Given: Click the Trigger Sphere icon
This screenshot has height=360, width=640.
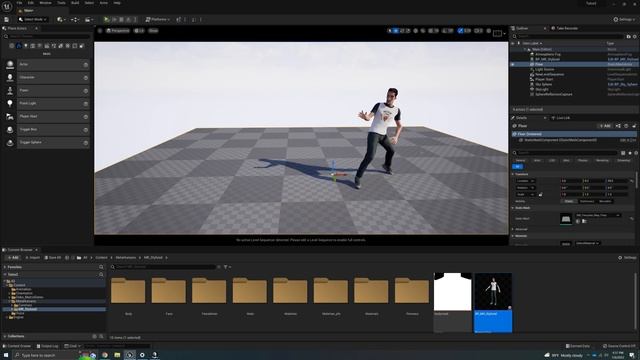Looking at the screenshot, I should pos(10,143).
